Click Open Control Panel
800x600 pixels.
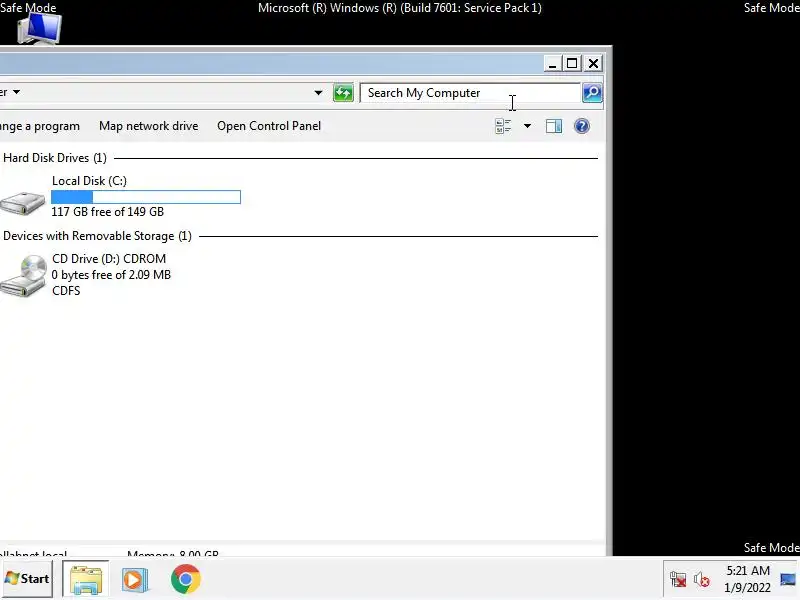coord(269,126)
